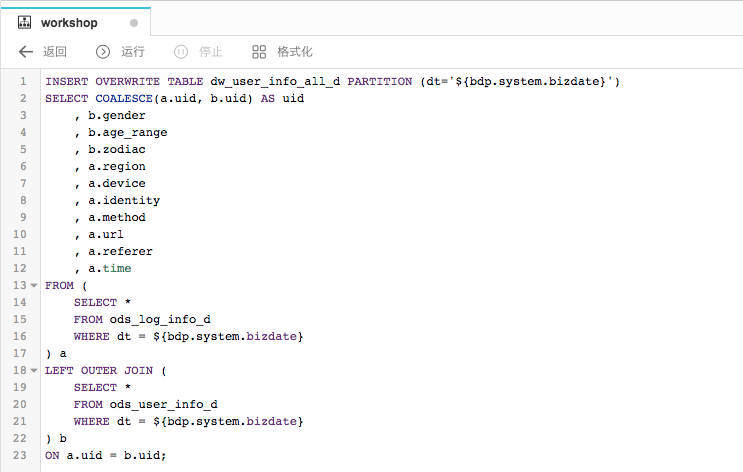Click the text 'a.device'

tap(117, 183)
